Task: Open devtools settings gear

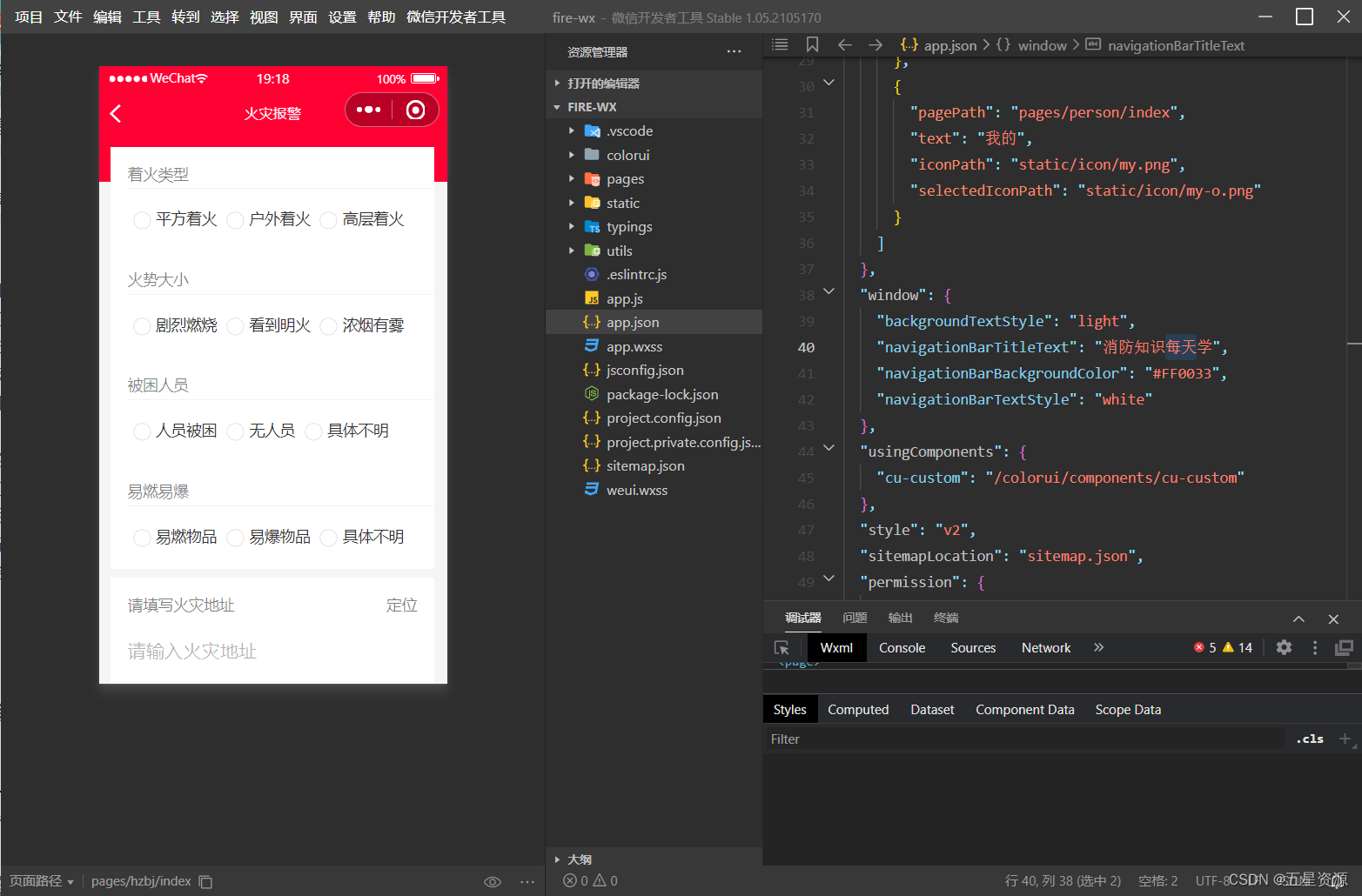Action: pos(1284,647)
